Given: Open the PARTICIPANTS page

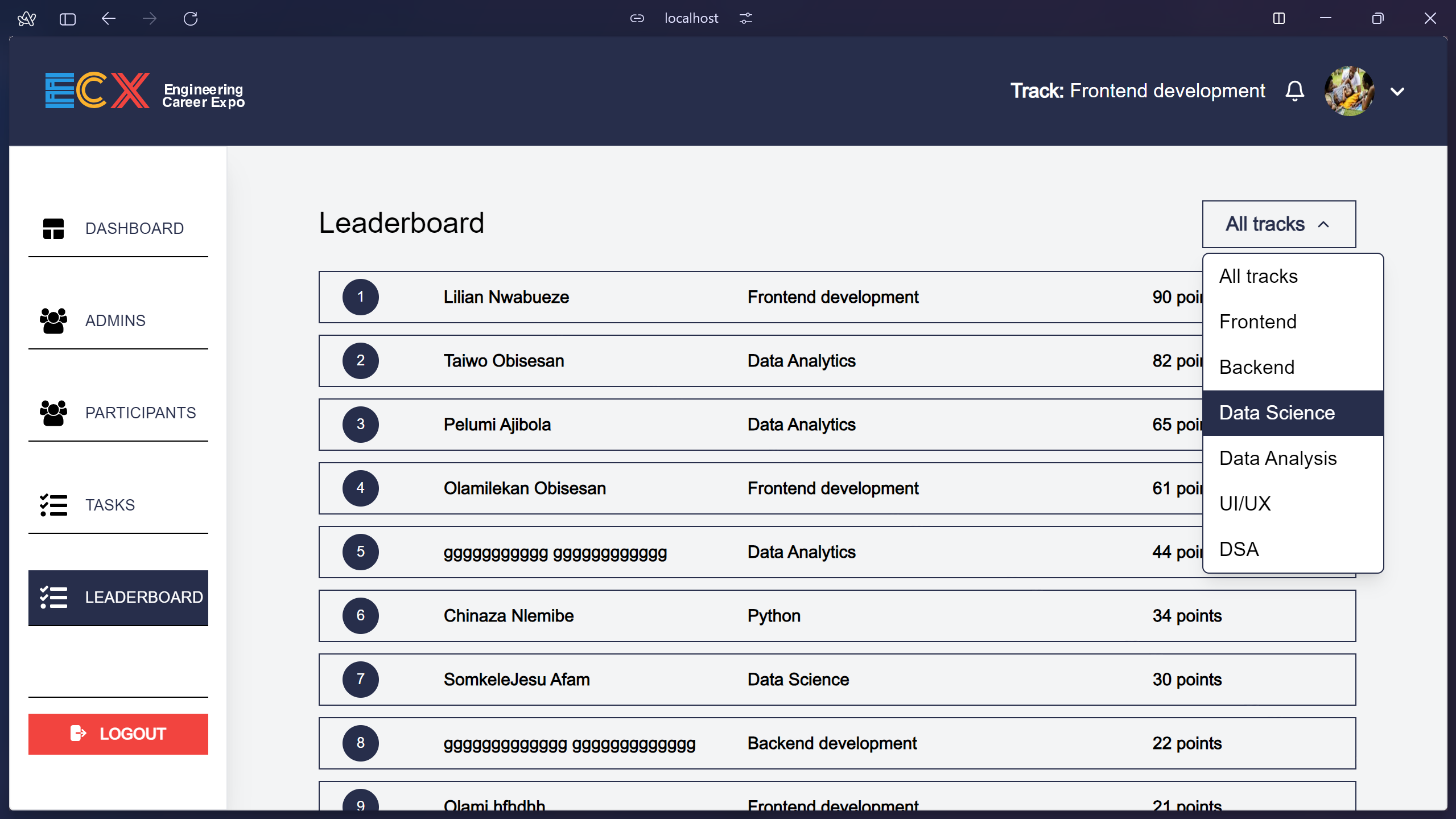Looking at the screenshot, I should (118, 413).
